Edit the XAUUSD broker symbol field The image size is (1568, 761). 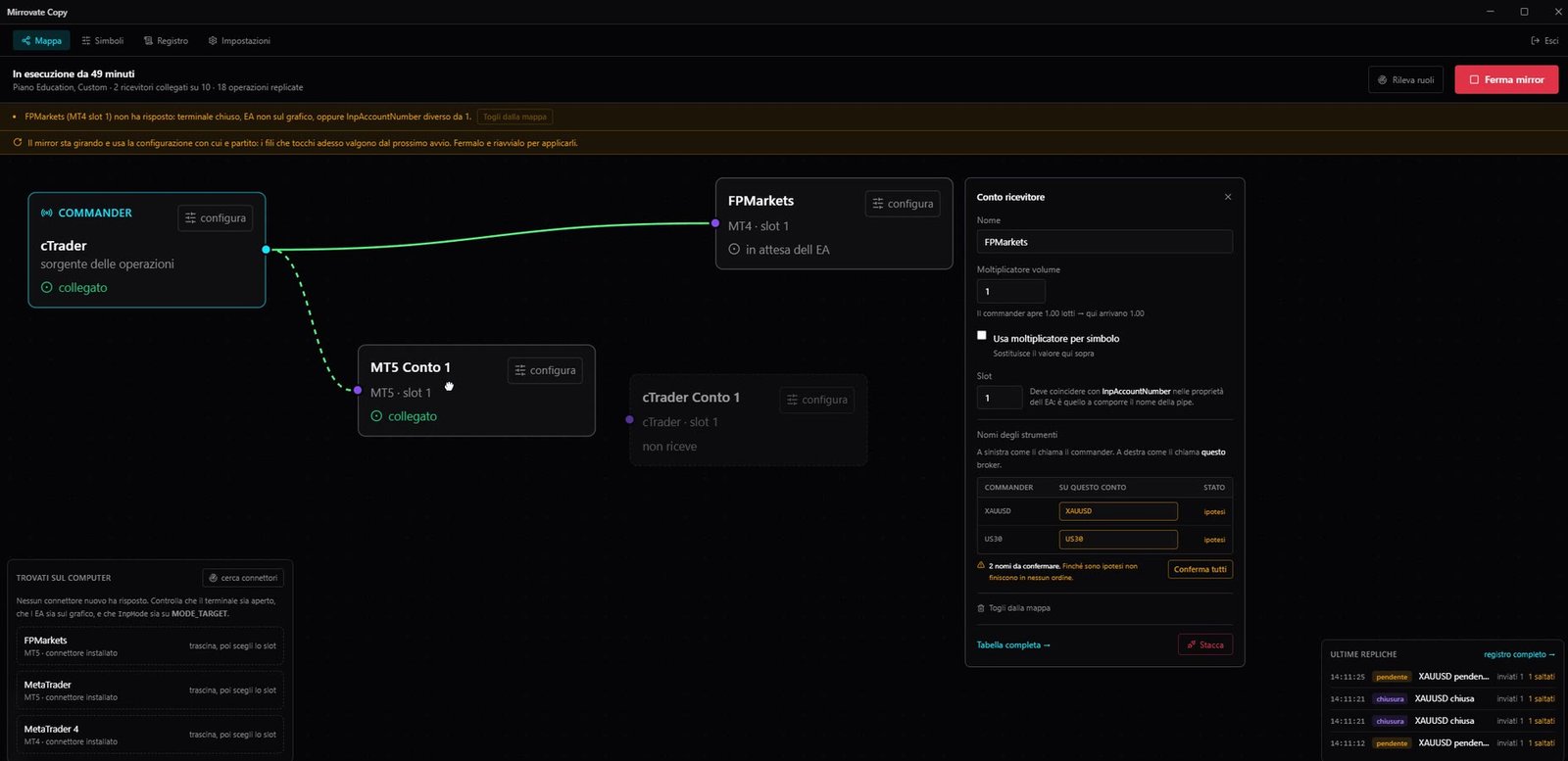point(1118,511)
